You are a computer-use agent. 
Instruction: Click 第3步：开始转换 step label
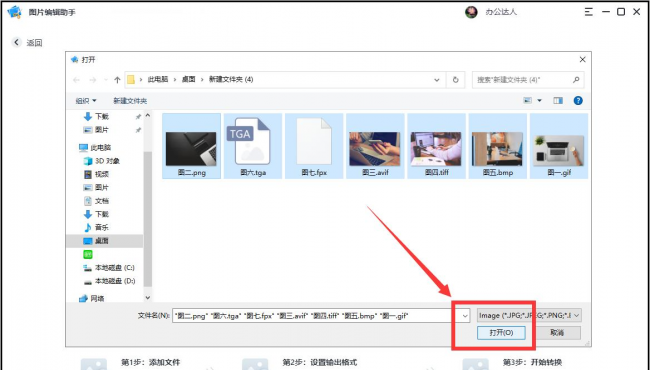point(532,363)
